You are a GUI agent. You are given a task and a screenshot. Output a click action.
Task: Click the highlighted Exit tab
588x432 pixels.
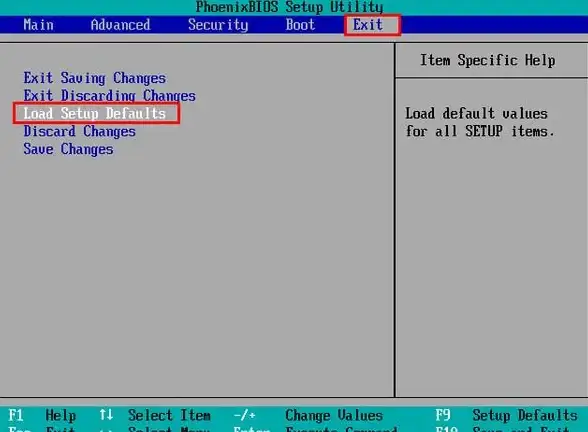[368, 25]
